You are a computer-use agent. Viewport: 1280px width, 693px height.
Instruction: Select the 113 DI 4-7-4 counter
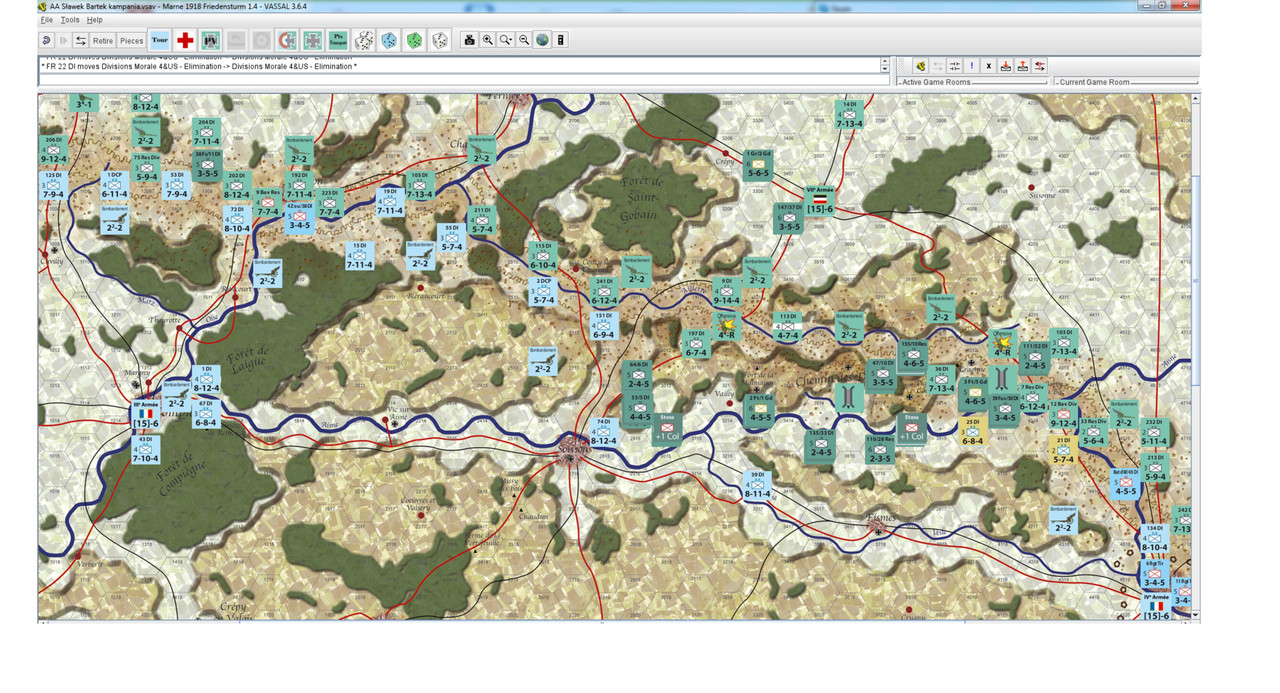click(x=788, y=328)
